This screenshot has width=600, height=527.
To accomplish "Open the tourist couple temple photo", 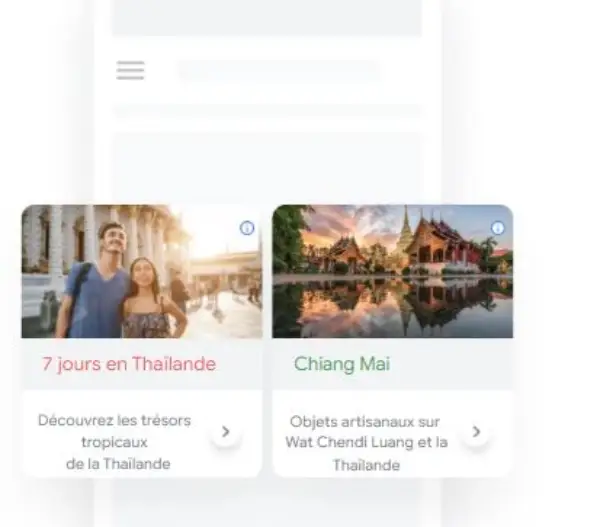I will [x=142, y=271].
